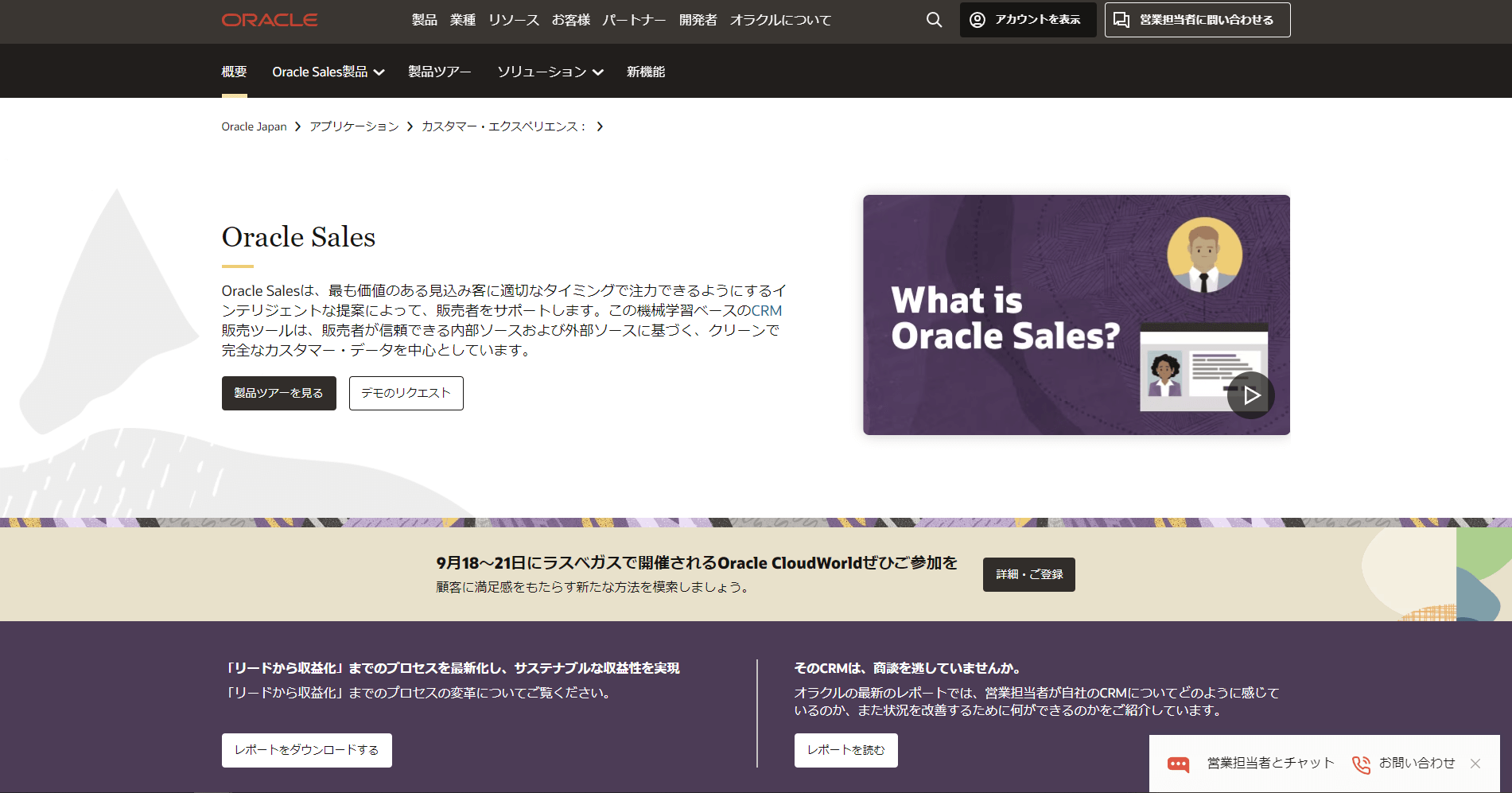
Task: Open the 開発者 menu
Action: tap(698, 20)
